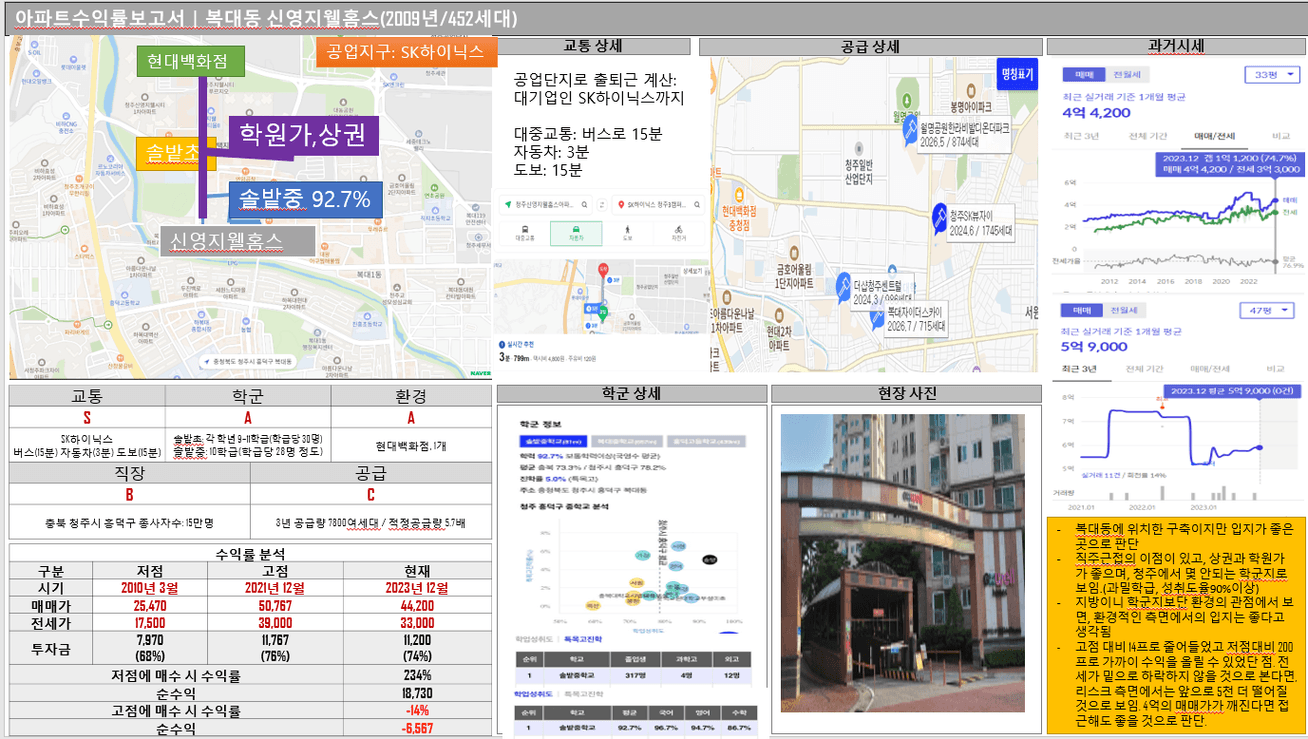1308x739 pixels.
Task: Click the blue 특목고진학 toggle link
Action: tap(583, 639)
